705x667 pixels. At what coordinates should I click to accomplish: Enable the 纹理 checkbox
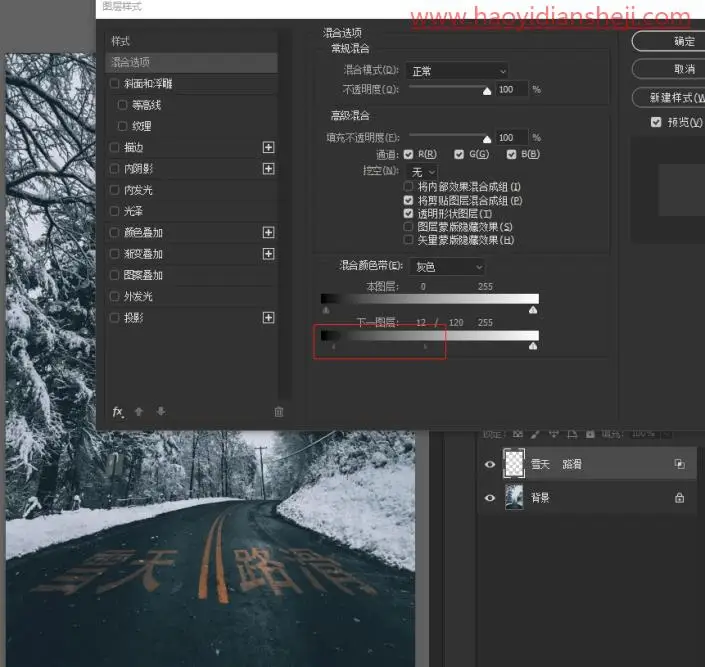pyautogui.click(x=122, y=126)
